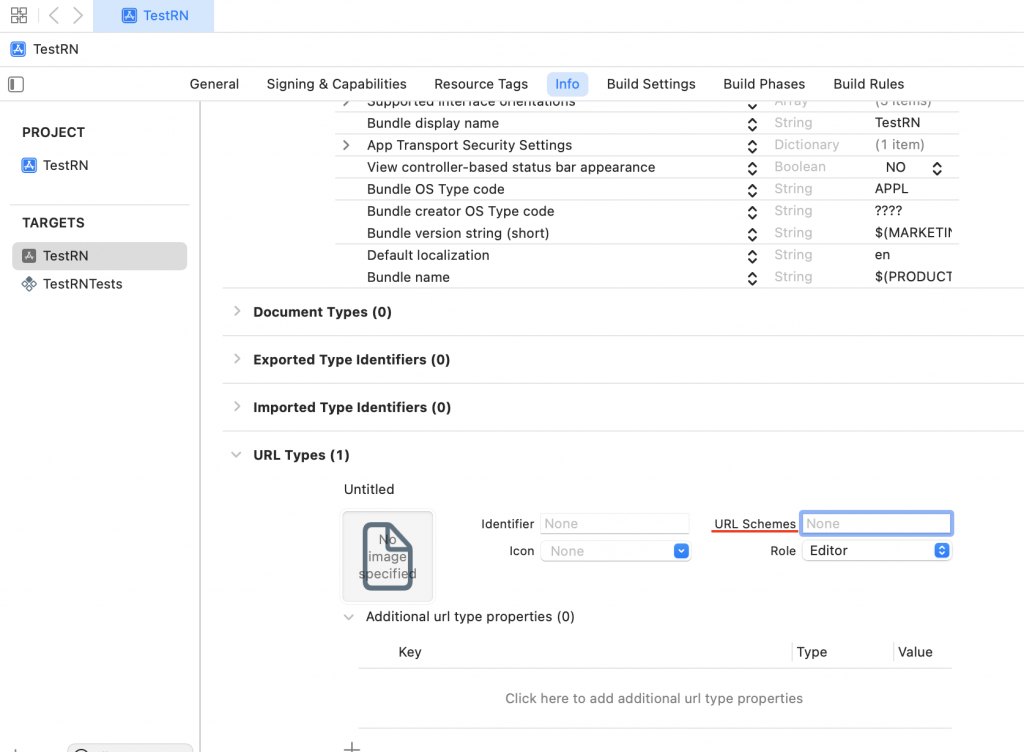Click the URL Schemes text field

[876, 523]
